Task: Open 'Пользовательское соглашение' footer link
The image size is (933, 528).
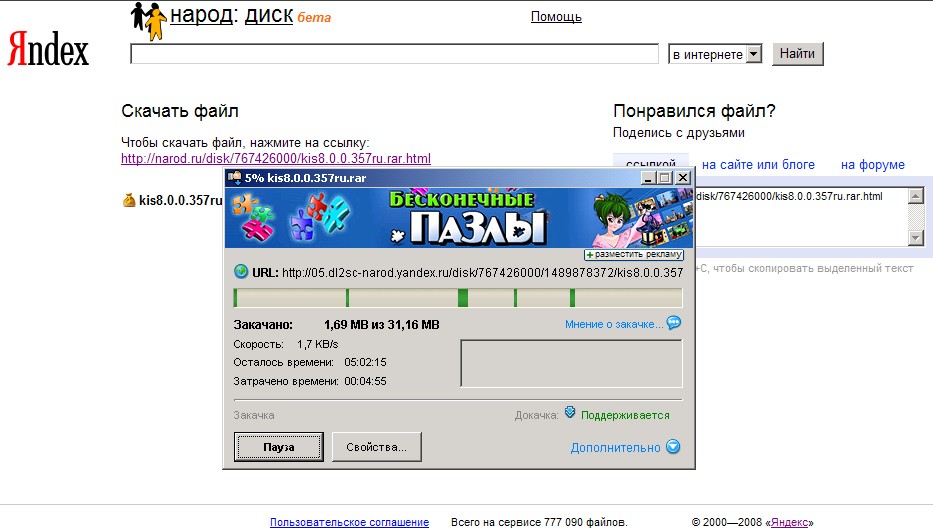Action: 349,522
